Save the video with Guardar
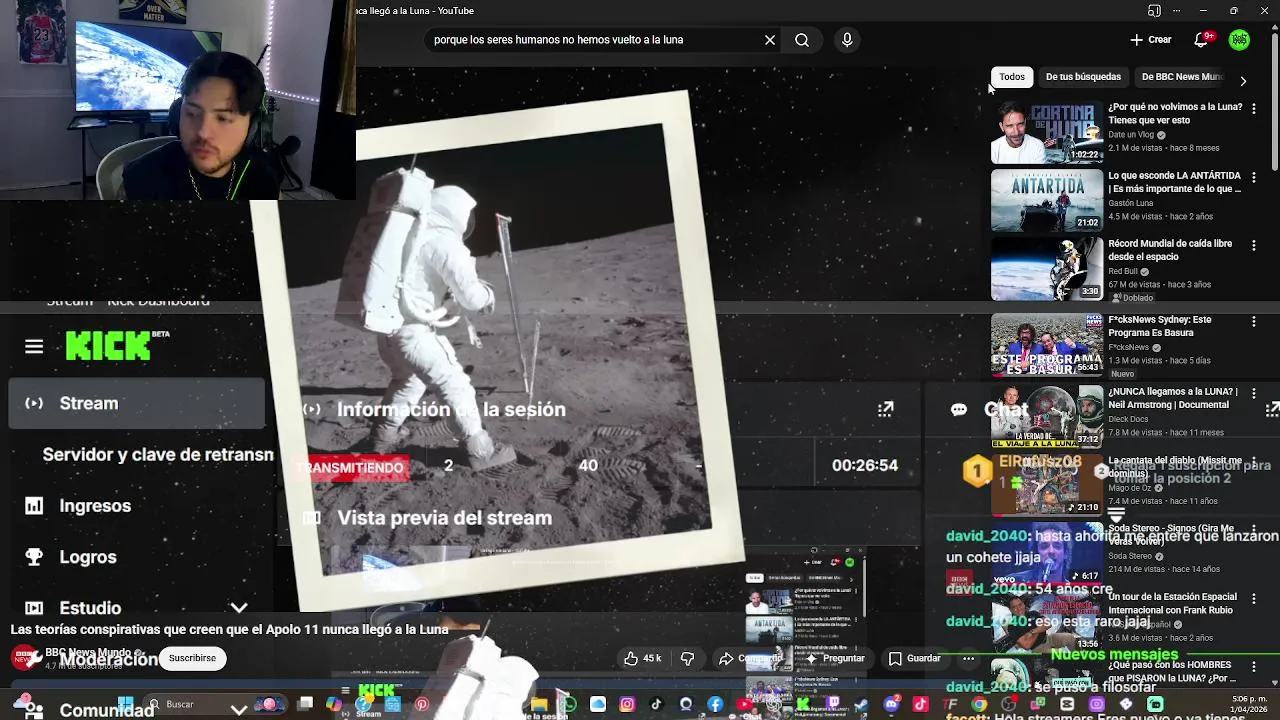 pyautogui.click(x=915, y=658)
